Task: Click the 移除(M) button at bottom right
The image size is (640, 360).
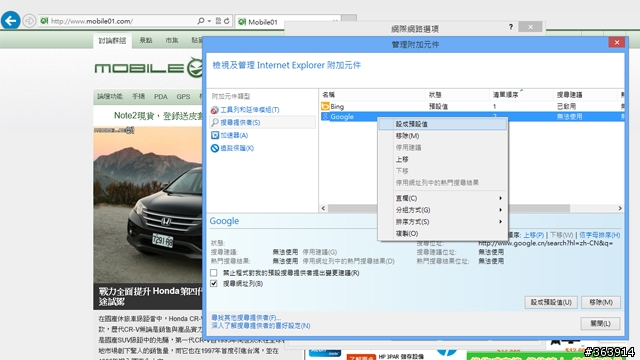Action: (x=601, y=302)
